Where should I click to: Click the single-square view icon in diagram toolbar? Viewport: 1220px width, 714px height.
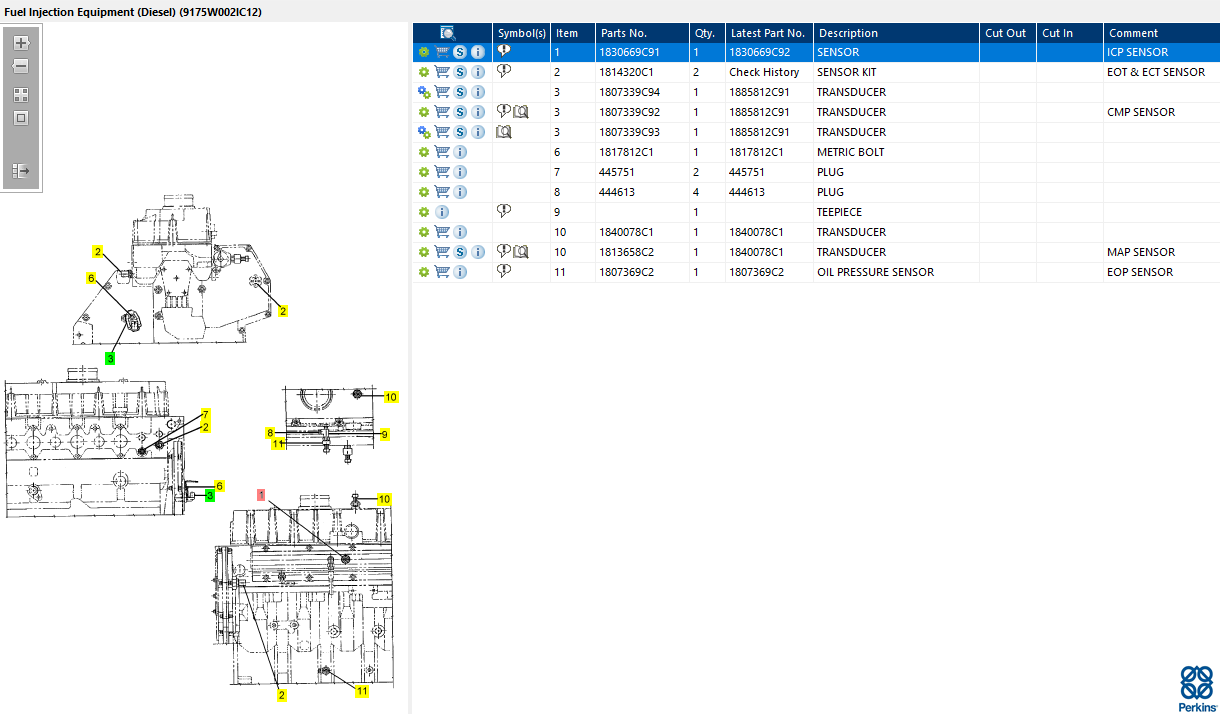click(21, 118)
